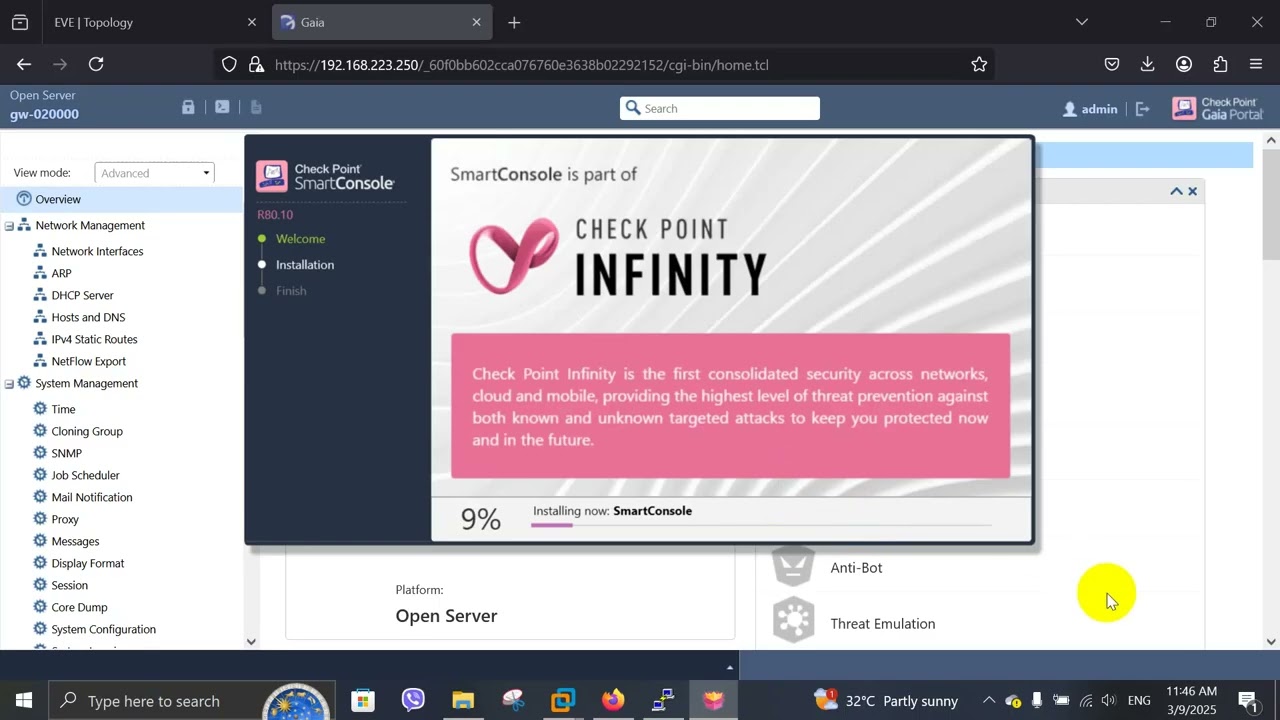Screen dimensions: 1280x720
Task: Open SNMP settings page
Action: [66, 453]
